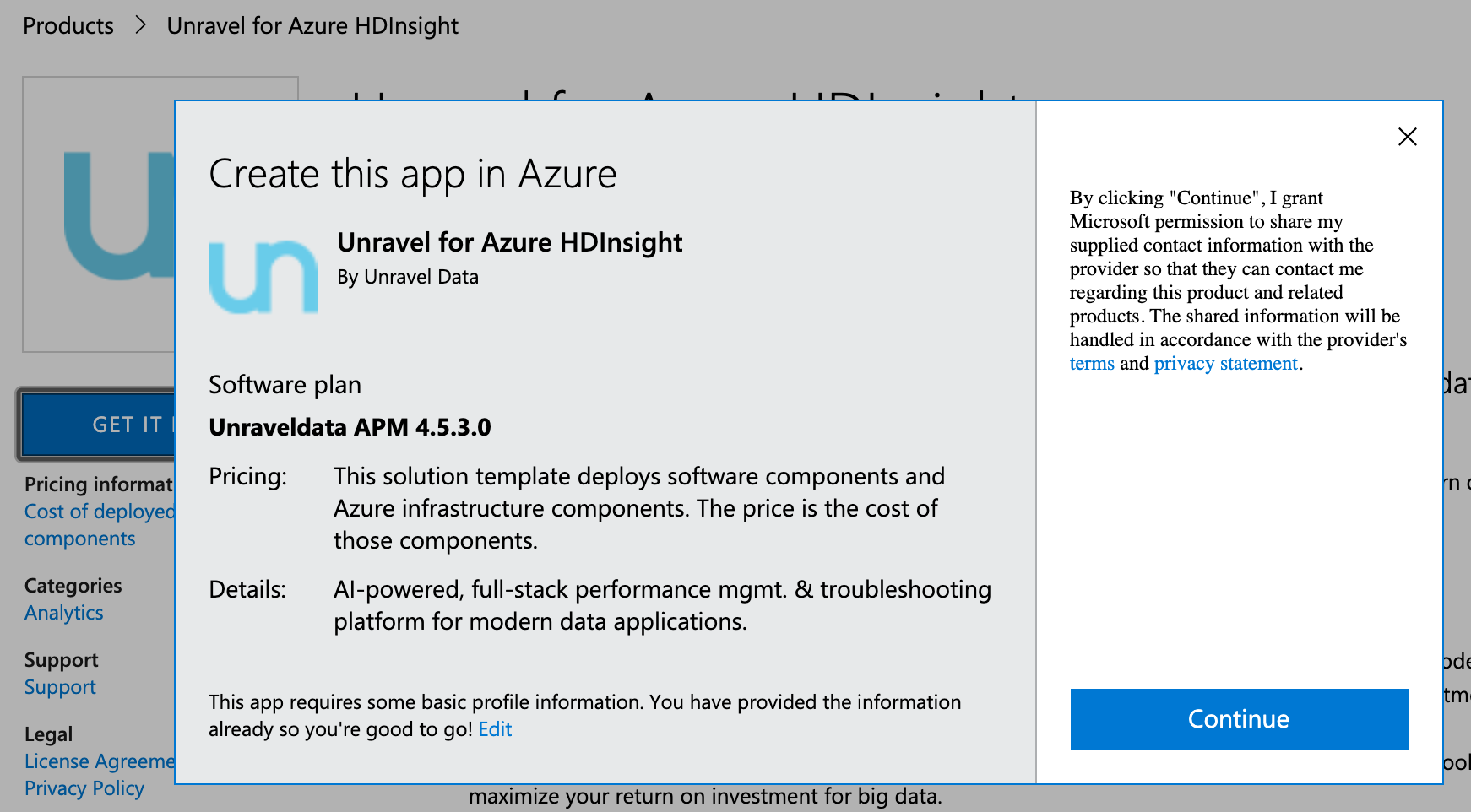Click the Create this app in Azure heading
The height and width of the screenshot is (812, 1471).
(413, 175)
